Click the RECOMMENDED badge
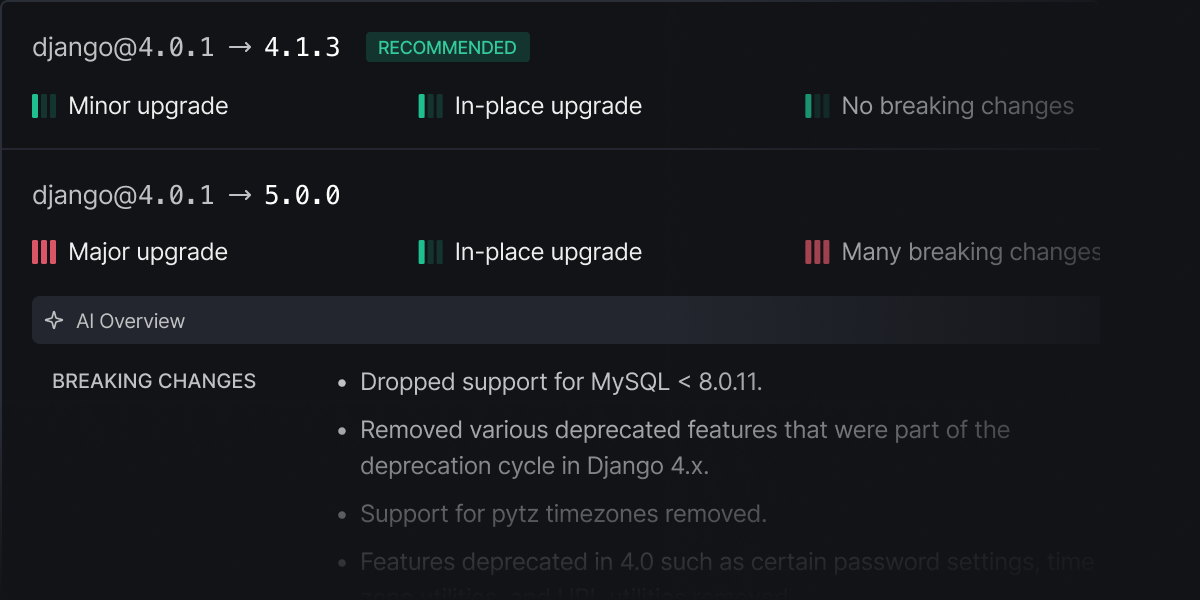The image size is (1200, 600). pos(447,48)
